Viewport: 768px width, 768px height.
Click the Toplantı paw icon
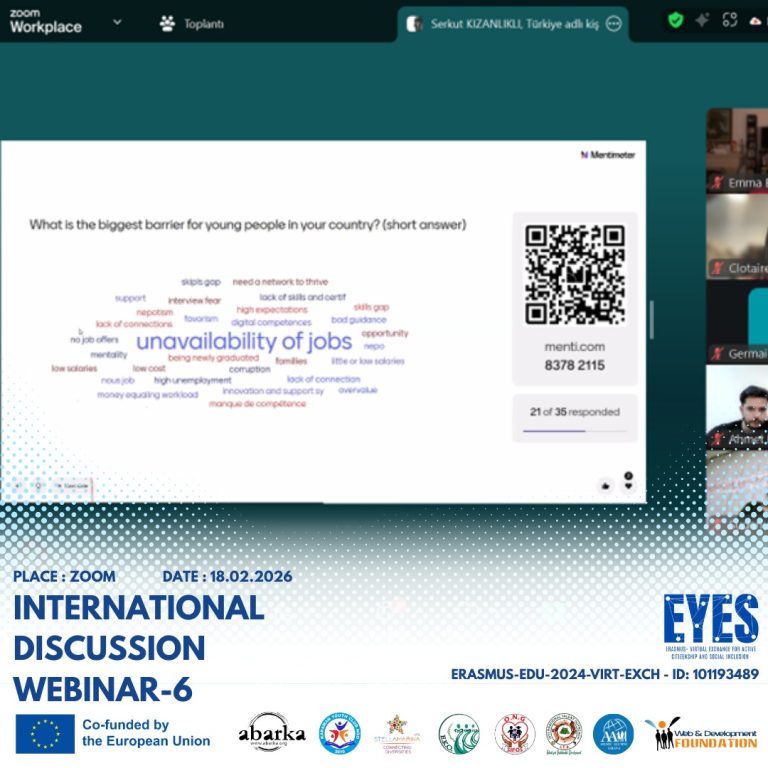point(167,23)
